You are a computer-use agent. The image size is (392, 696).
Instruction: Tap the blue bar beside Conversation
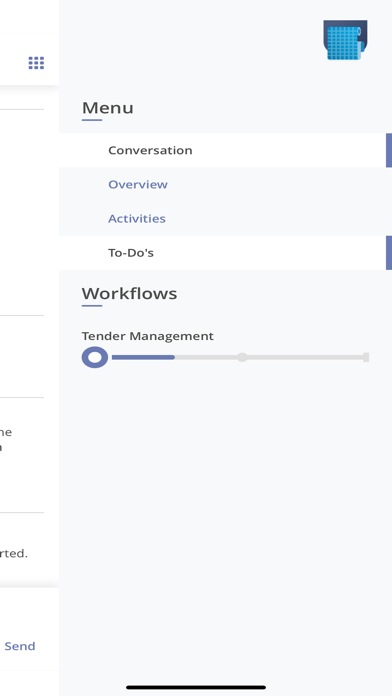[389, 150]
